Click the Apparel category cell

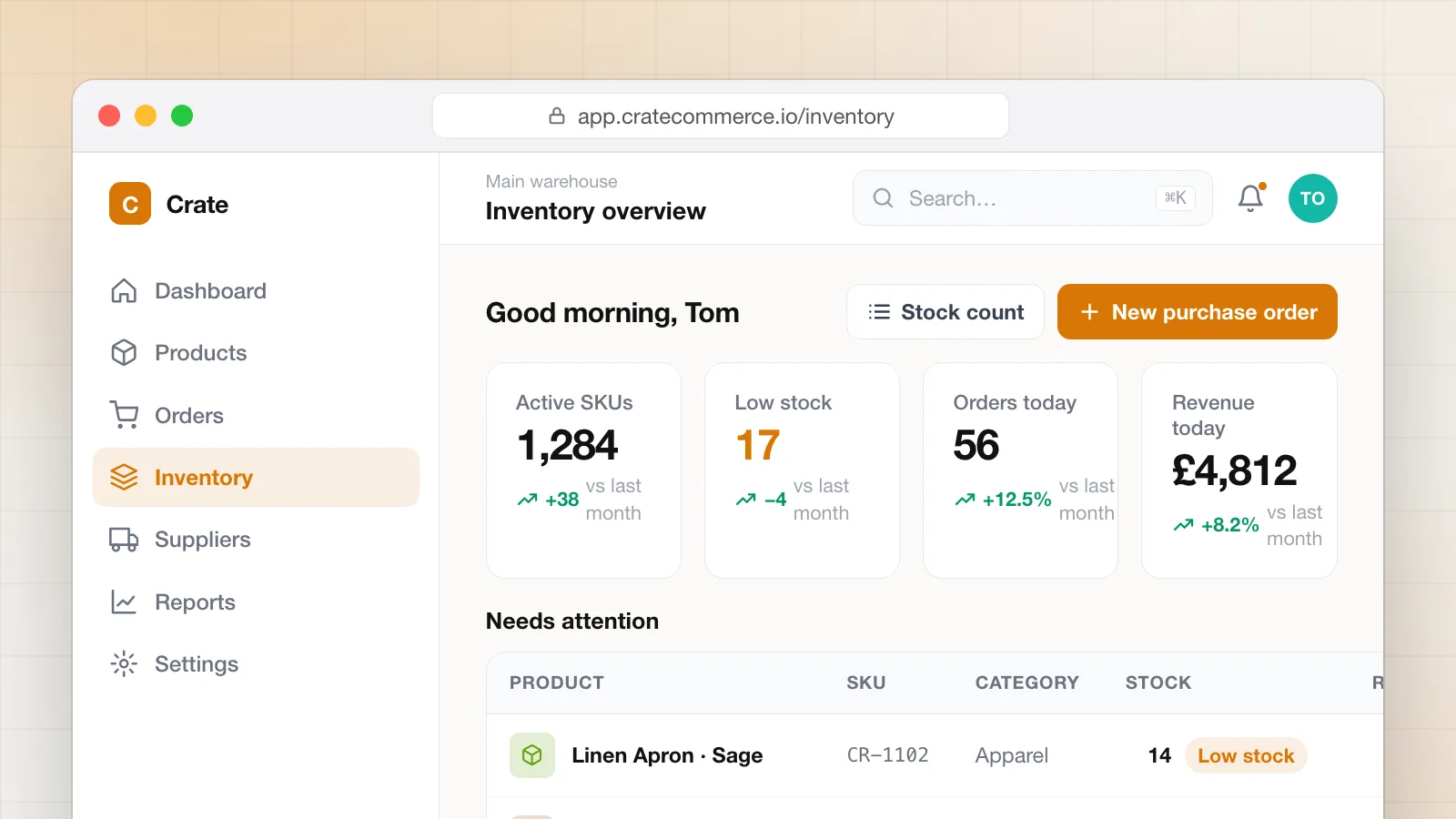[x=1012, y=755]
